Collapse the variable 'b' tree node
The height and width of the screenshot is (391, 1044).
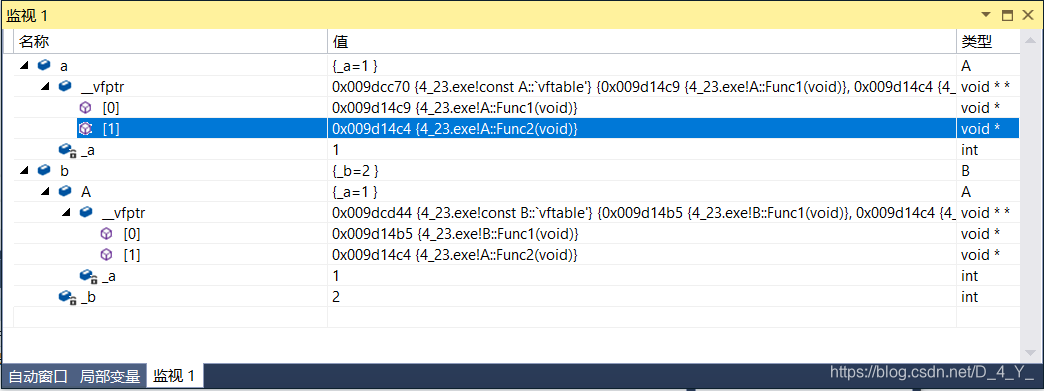tap(24, 171)
